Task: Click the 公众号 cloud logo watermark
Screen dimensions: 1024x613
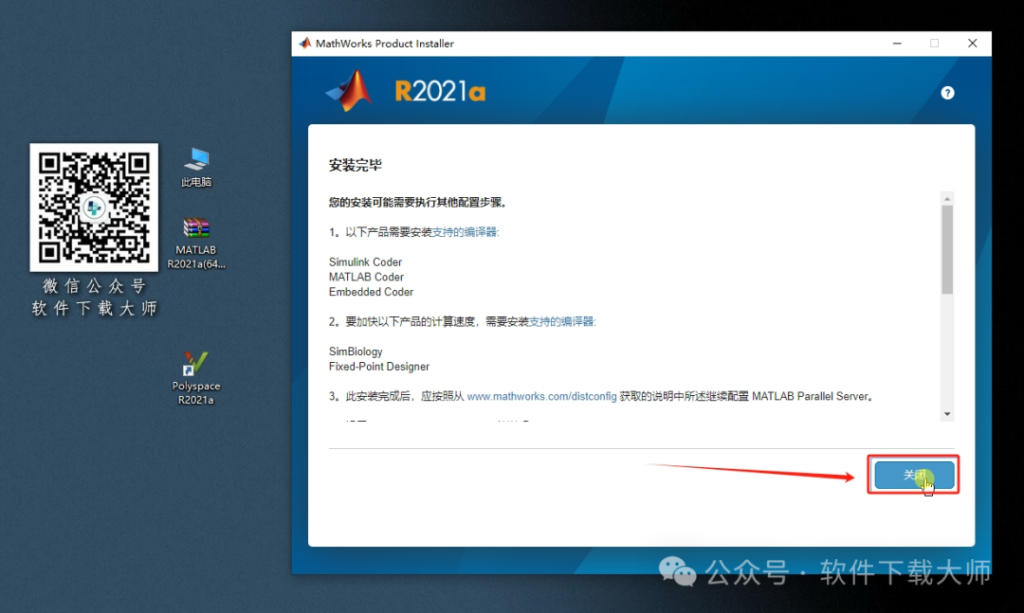Action: pos(677,572)
